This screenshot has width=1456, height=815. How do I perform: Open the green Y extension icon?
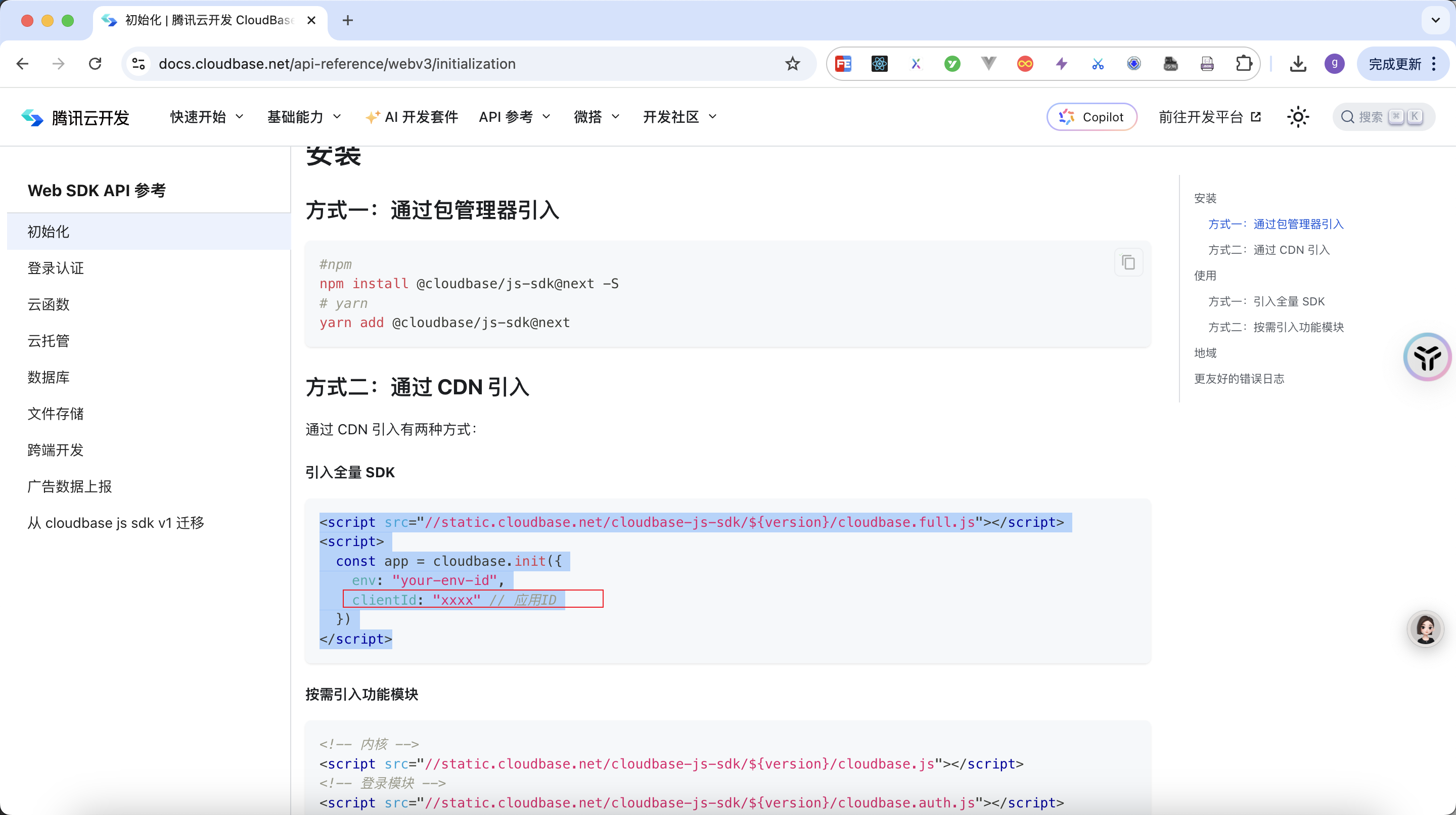tap(952, 64)
